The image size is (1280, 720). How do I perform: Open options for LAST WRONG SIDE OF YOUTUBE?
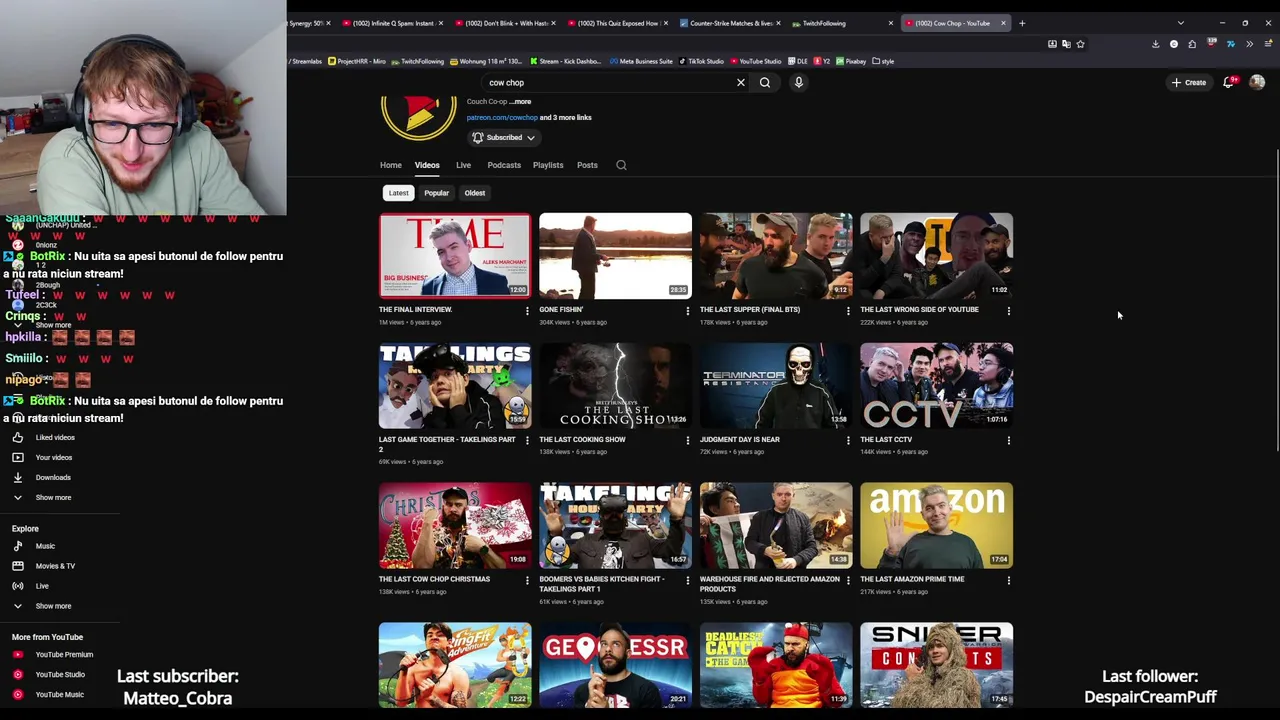point(1008,311)
